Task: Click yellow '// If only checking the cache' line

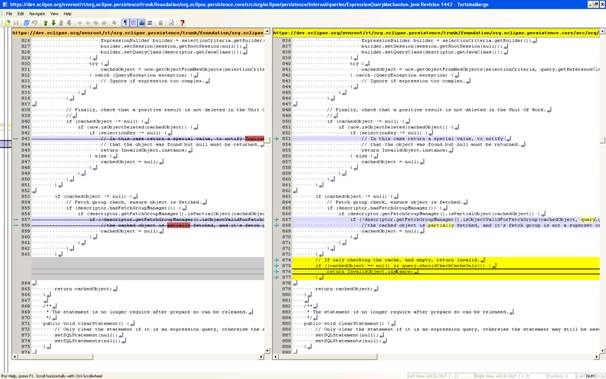Action: tap(398, 260)
